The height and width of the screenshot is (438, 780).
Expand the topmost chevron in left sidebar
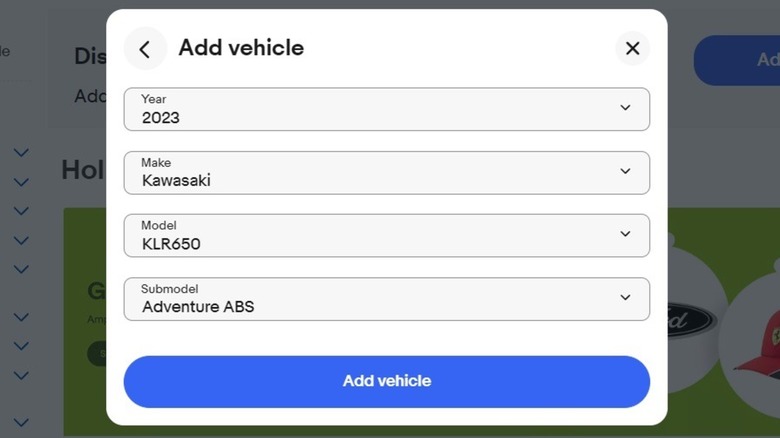(21, 153)
